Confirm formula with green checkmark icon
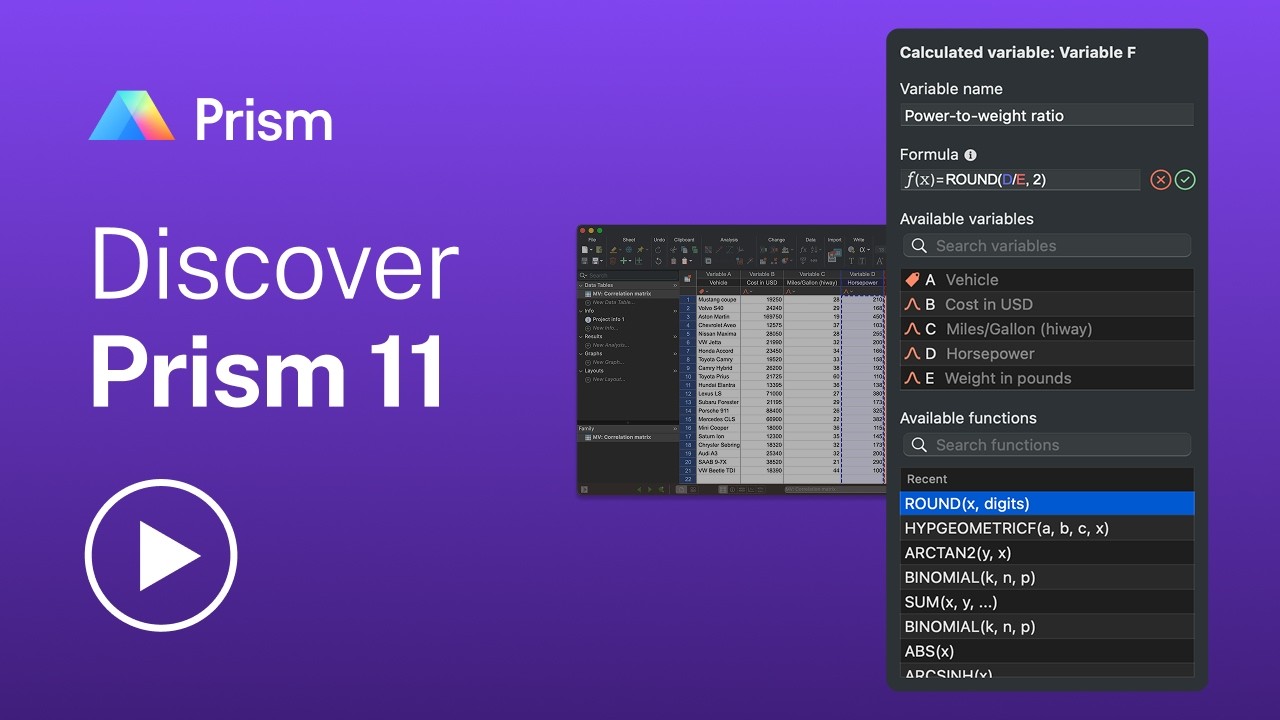 point(1185,180)
